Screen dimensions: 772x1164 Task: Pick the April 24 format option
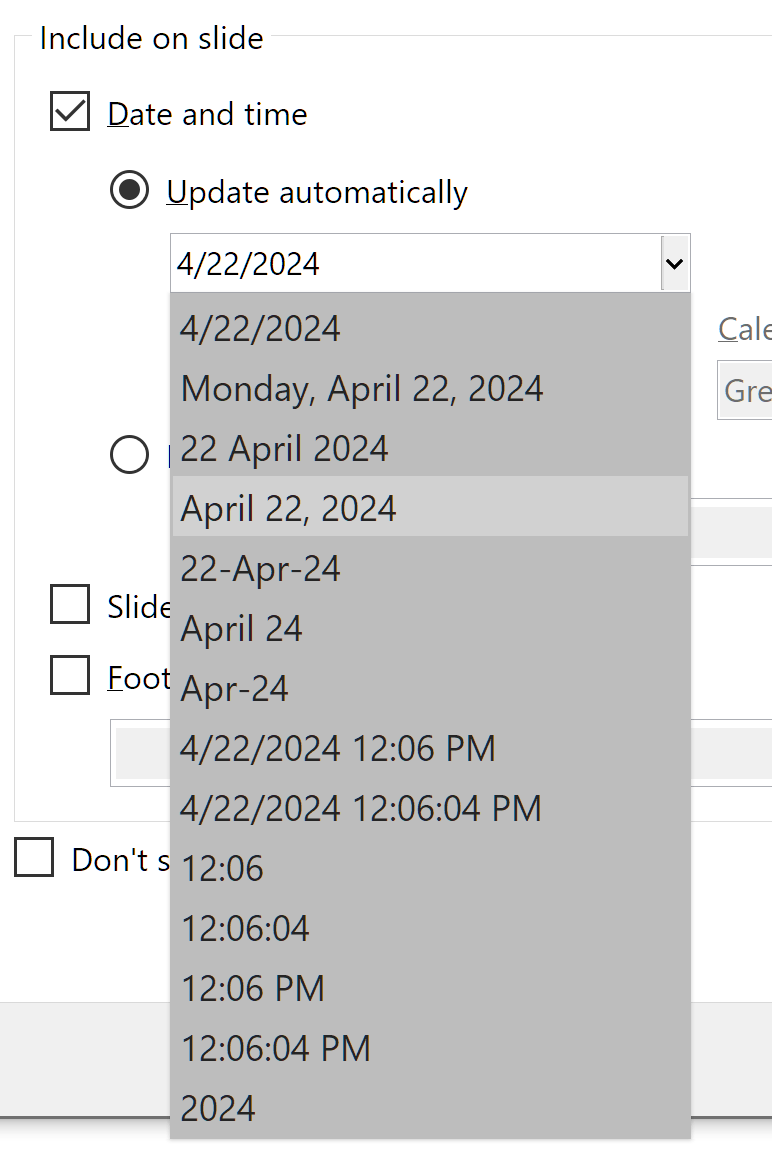(x=242, y=629)
